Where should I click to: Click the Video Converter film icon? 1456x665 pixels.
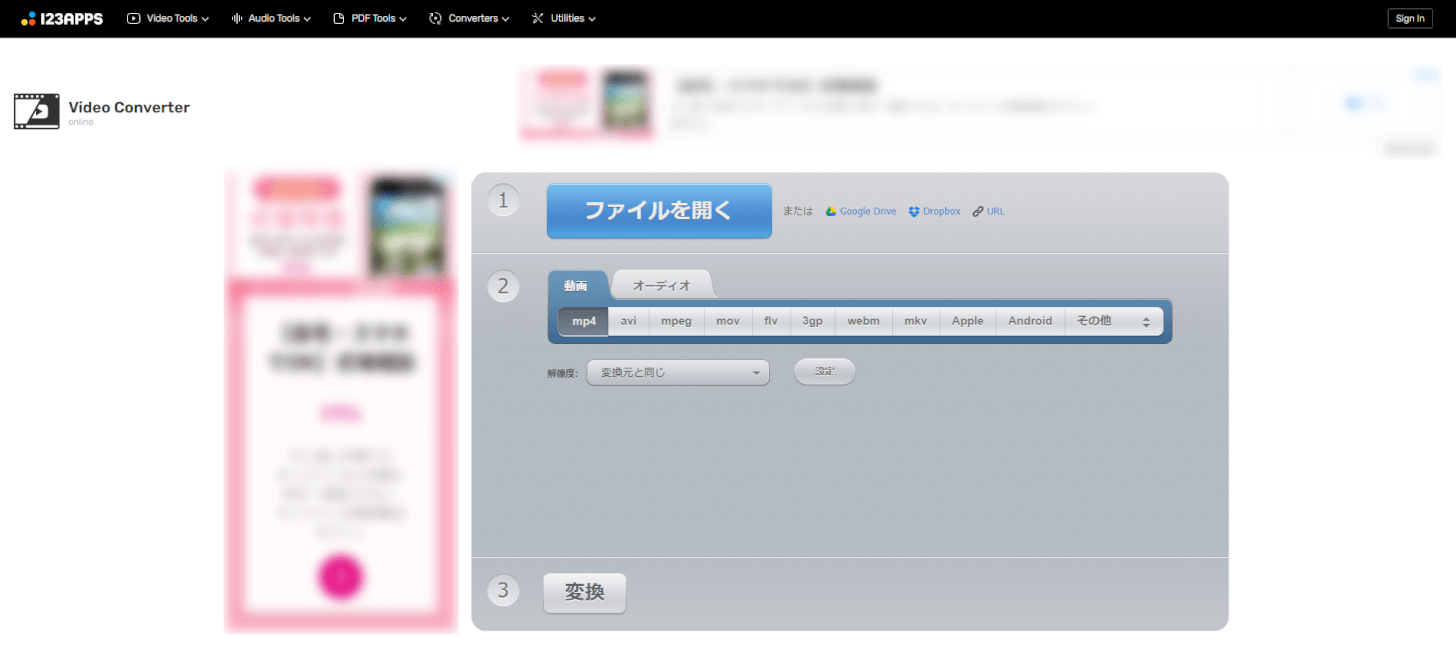36,112
